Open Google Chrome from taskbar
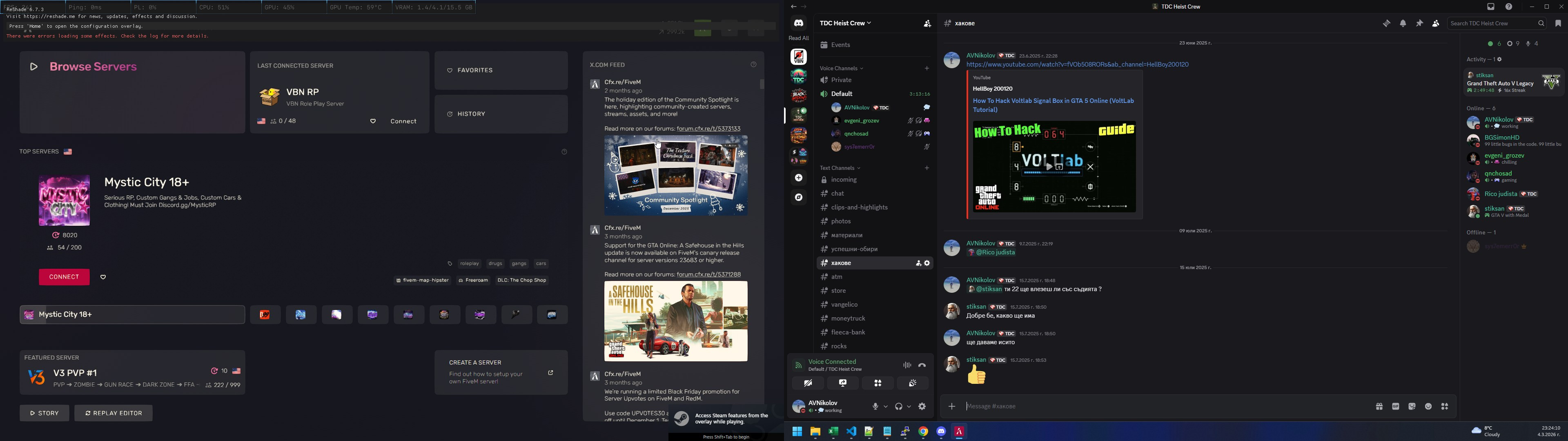This screenshot has width=1568, height=441. (x=923, y=432)
